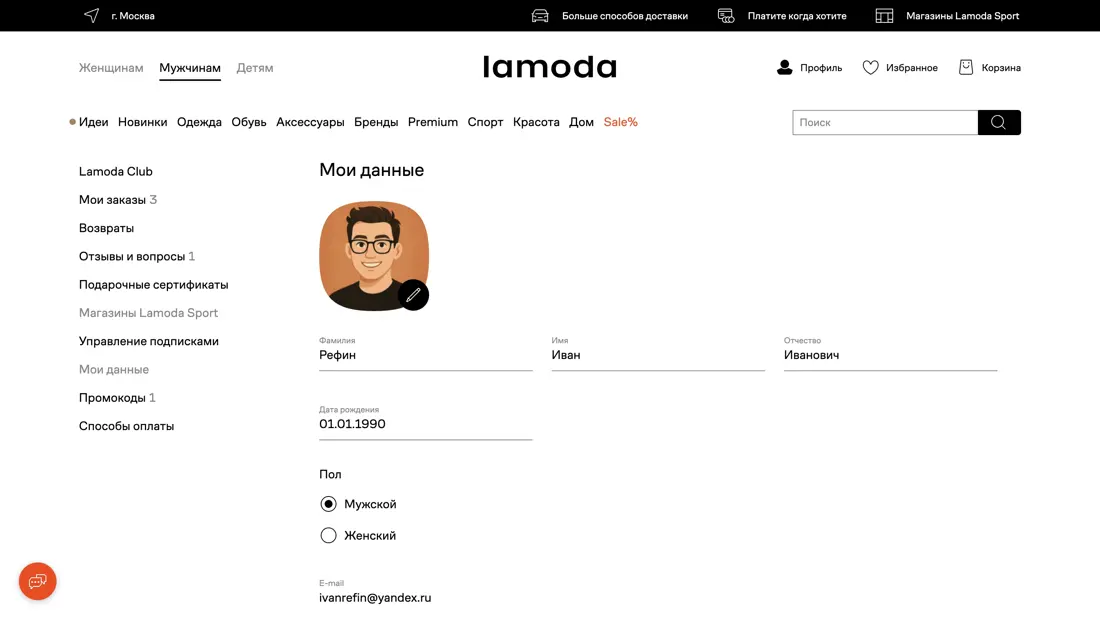Edit avatar with the pencil icon
Viewport: 1100px width, 619px height.
(413, 295)
